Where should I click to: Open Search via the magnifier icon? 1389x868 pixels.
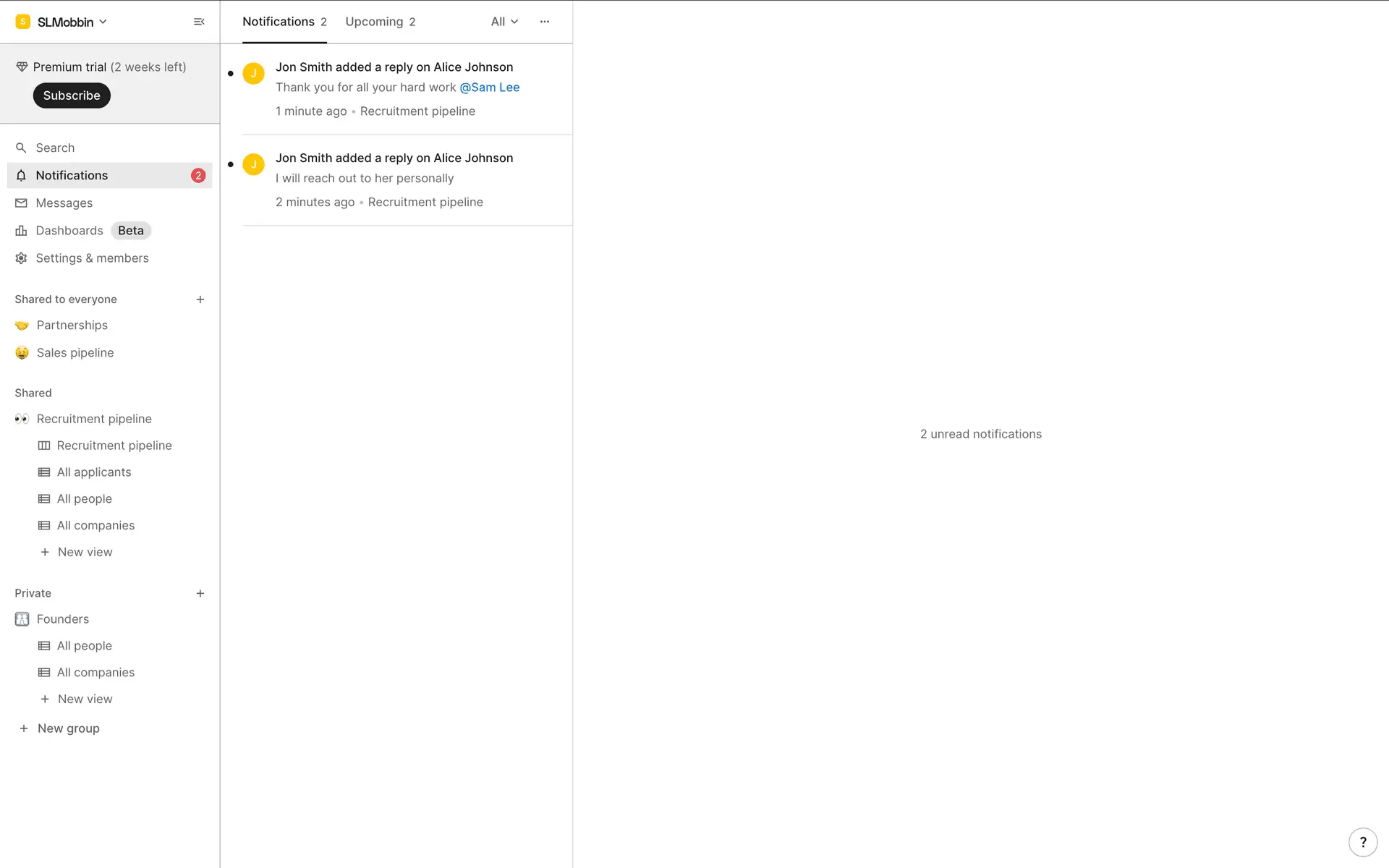21,148
